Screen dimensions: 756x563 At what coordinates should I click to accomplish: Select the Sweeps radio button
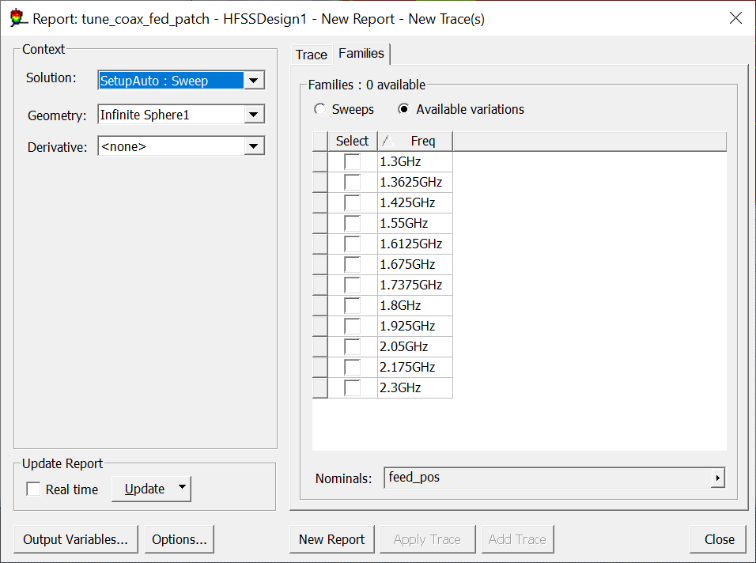[320, 109]
